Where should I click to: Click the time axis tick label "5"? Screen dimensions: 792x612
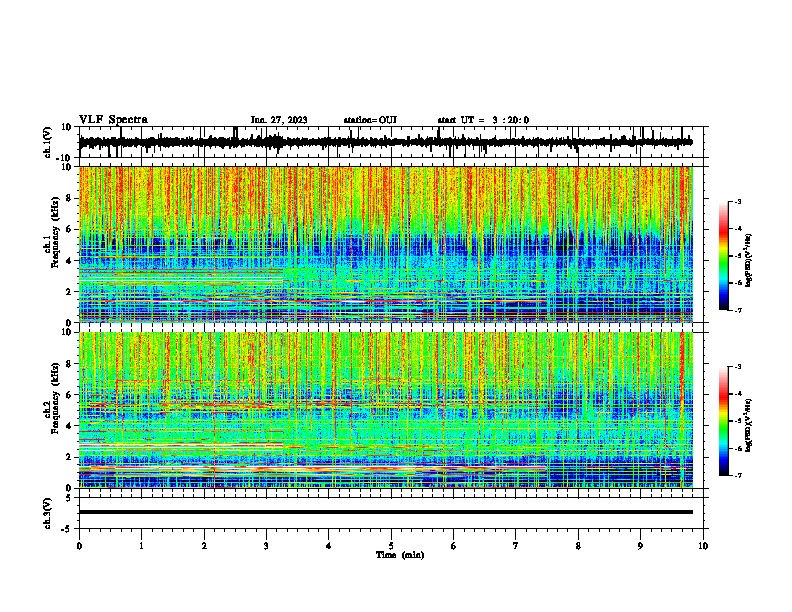pos(391,546)
